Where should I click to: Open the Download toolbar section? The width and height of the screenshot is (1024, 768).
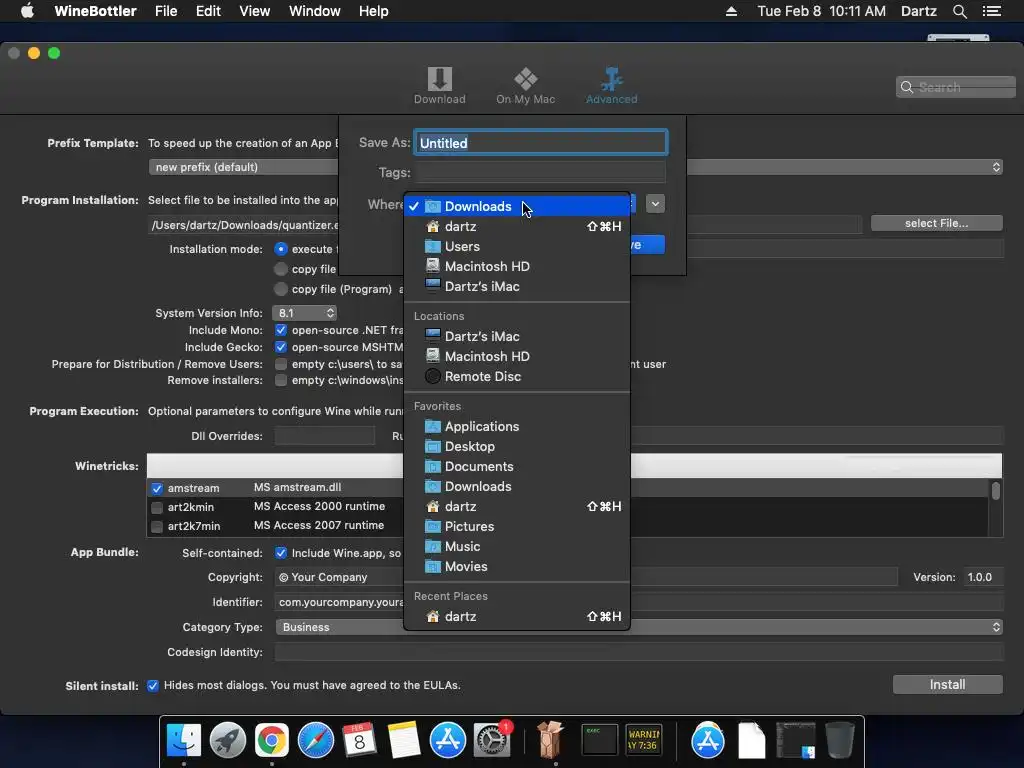point(440,86)
